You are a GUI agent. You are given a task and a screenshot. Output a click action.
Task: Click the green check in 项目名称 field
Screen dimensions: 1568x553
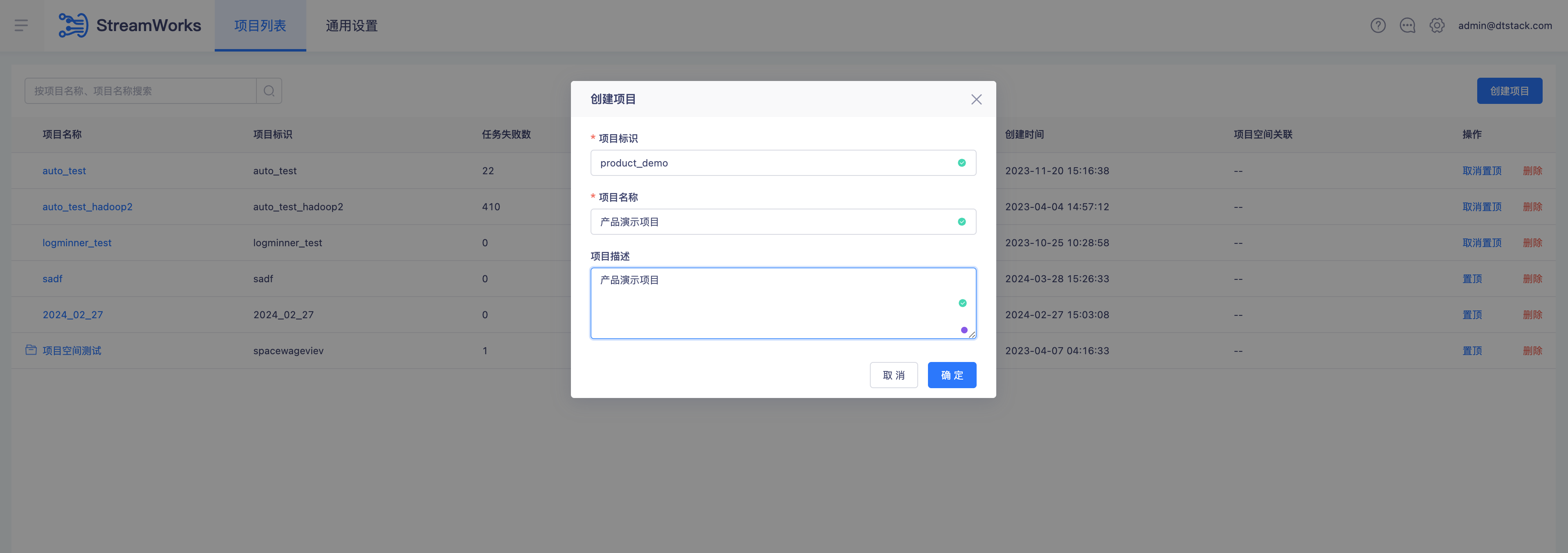point(962,222)
